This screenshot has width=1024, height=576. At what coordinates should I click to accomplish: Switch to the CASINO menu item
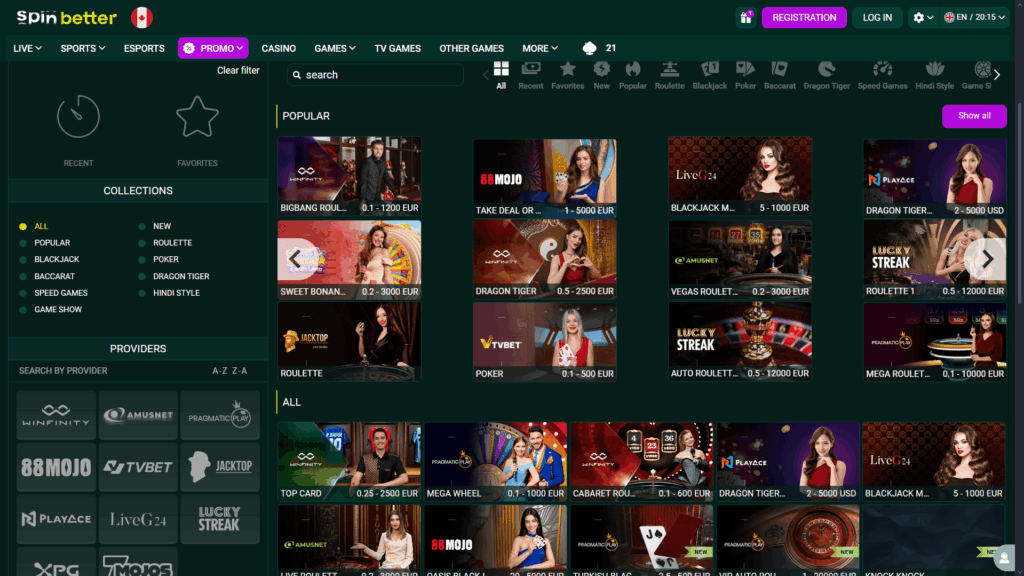[279, 48]
